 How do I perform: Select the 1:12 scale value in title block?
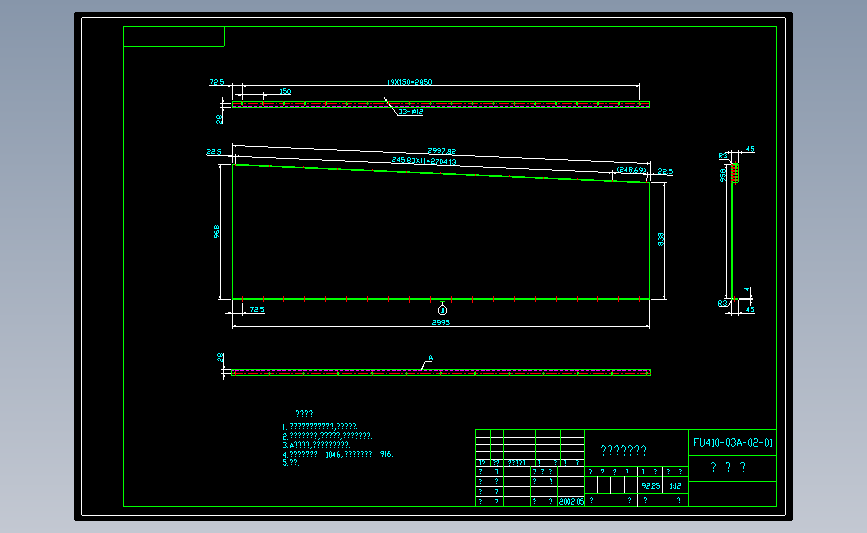pyautogui.click(x=675, y=486)
